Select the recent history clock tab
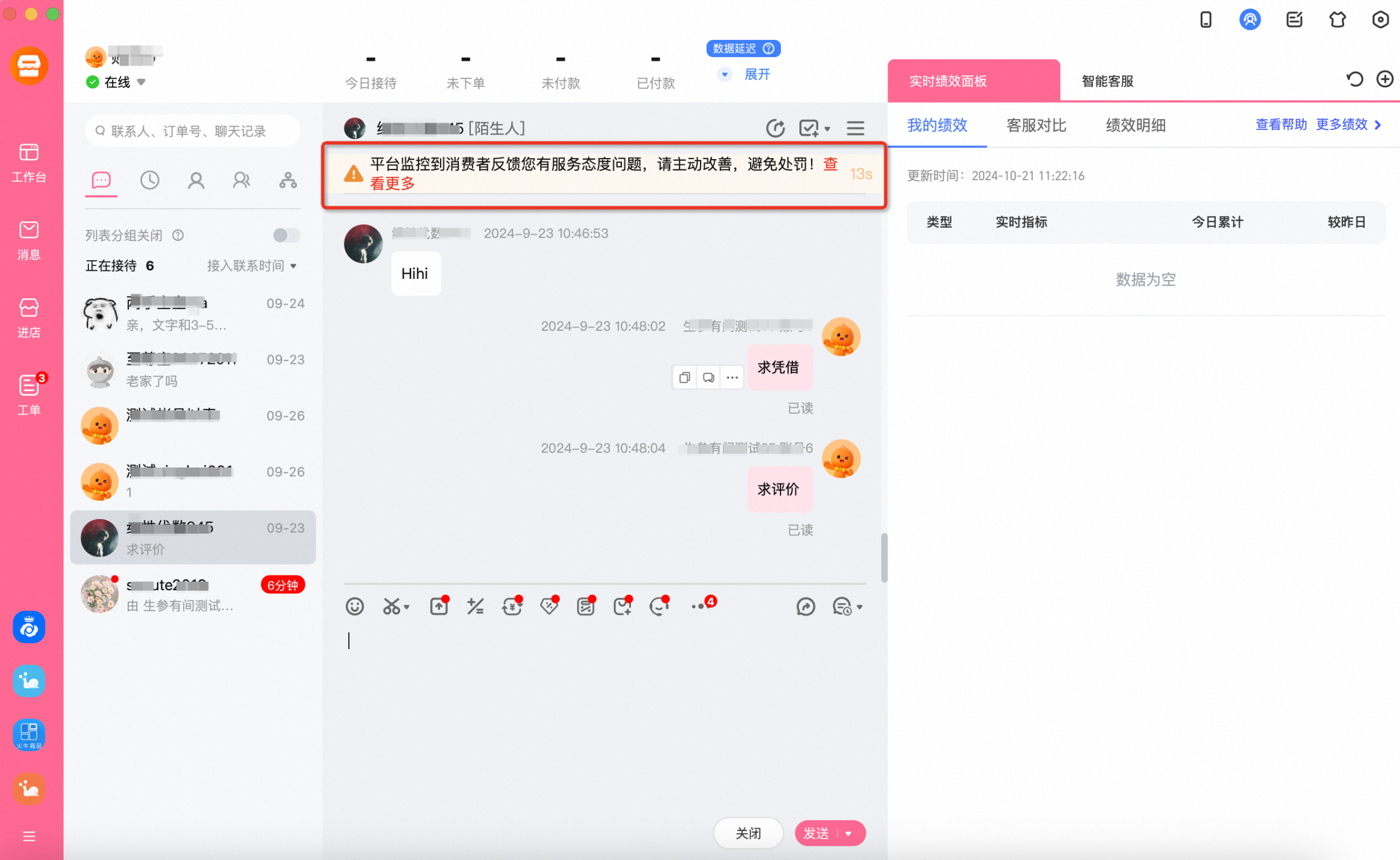 pyautogui.click(x=150, y=181)
